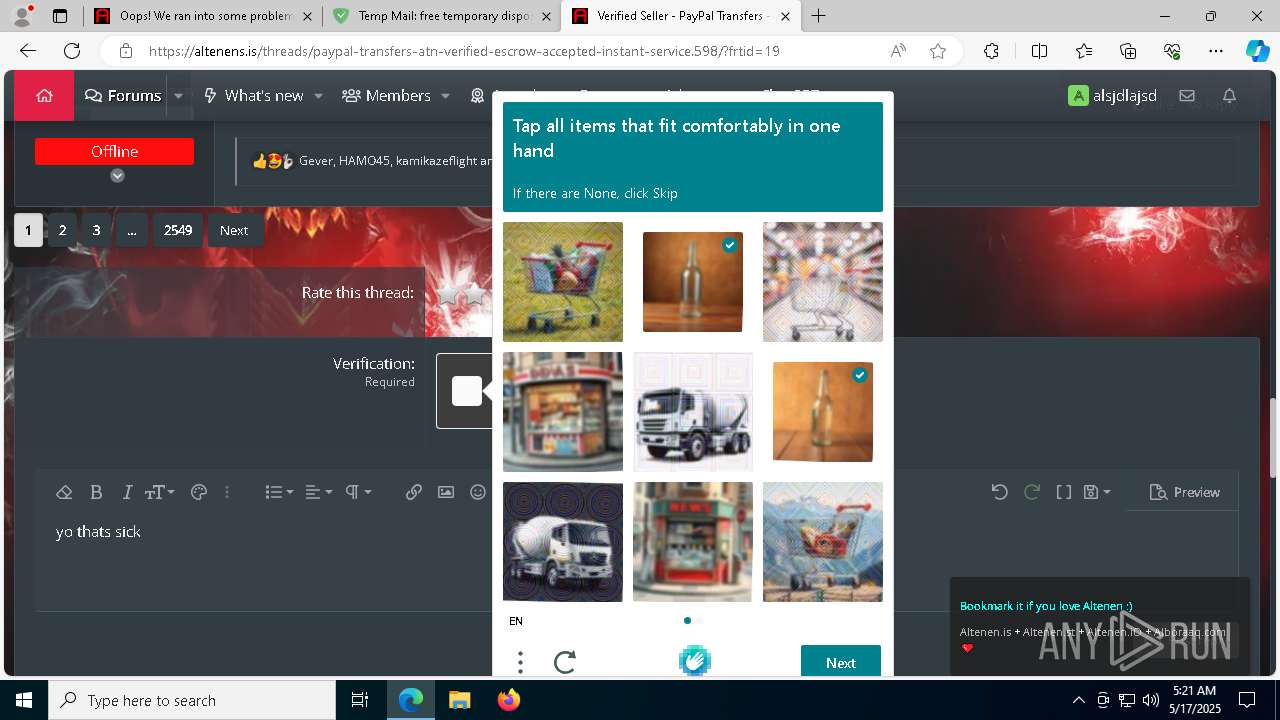1280x720 pixels.
Task: Reload the page in Edge
Action: (72, 51)
